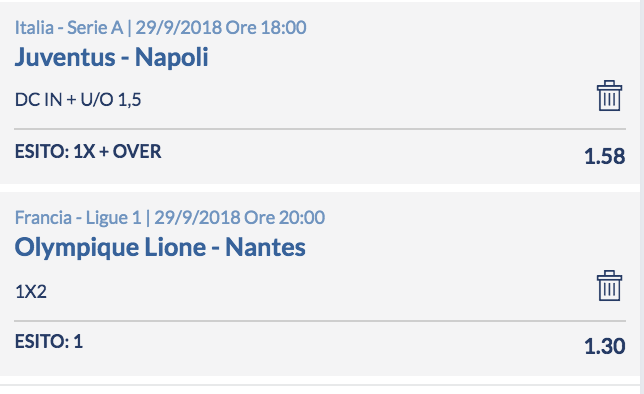Screen dimensions: 644x394
Task: Click the 29/9/2018 Ore 18:00 kickoff time
Action: pos(221,28)
